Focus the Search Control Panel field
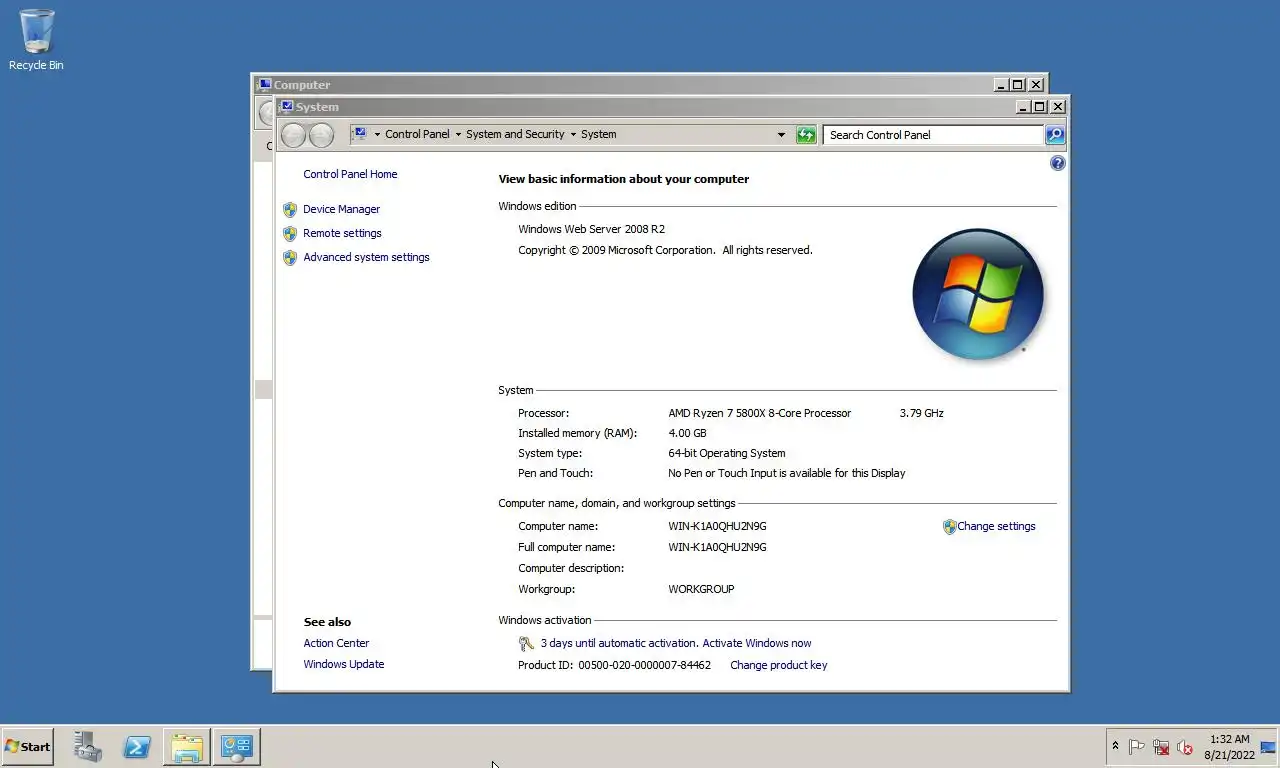The height and width of the screenshot is (768, 1280). coord(933,134)
